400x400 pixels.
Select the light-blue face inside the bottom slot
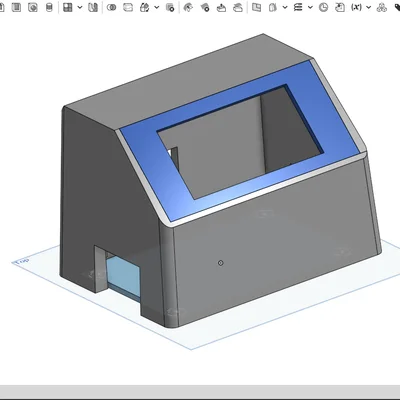click(123, 276)
